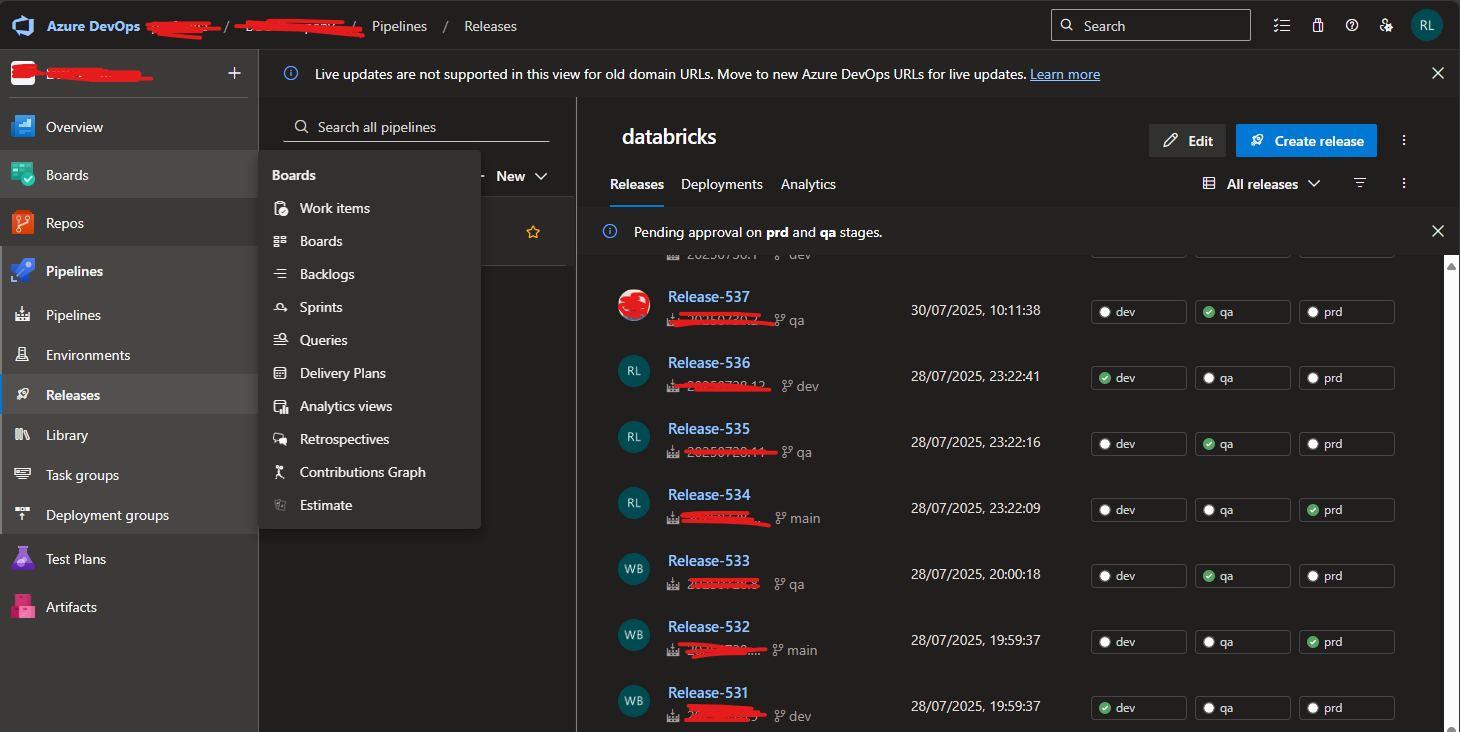The width and height of the screenshot is (1460, 732).
Task: Open the user settings icon in header
Action: click(1386, 26)
